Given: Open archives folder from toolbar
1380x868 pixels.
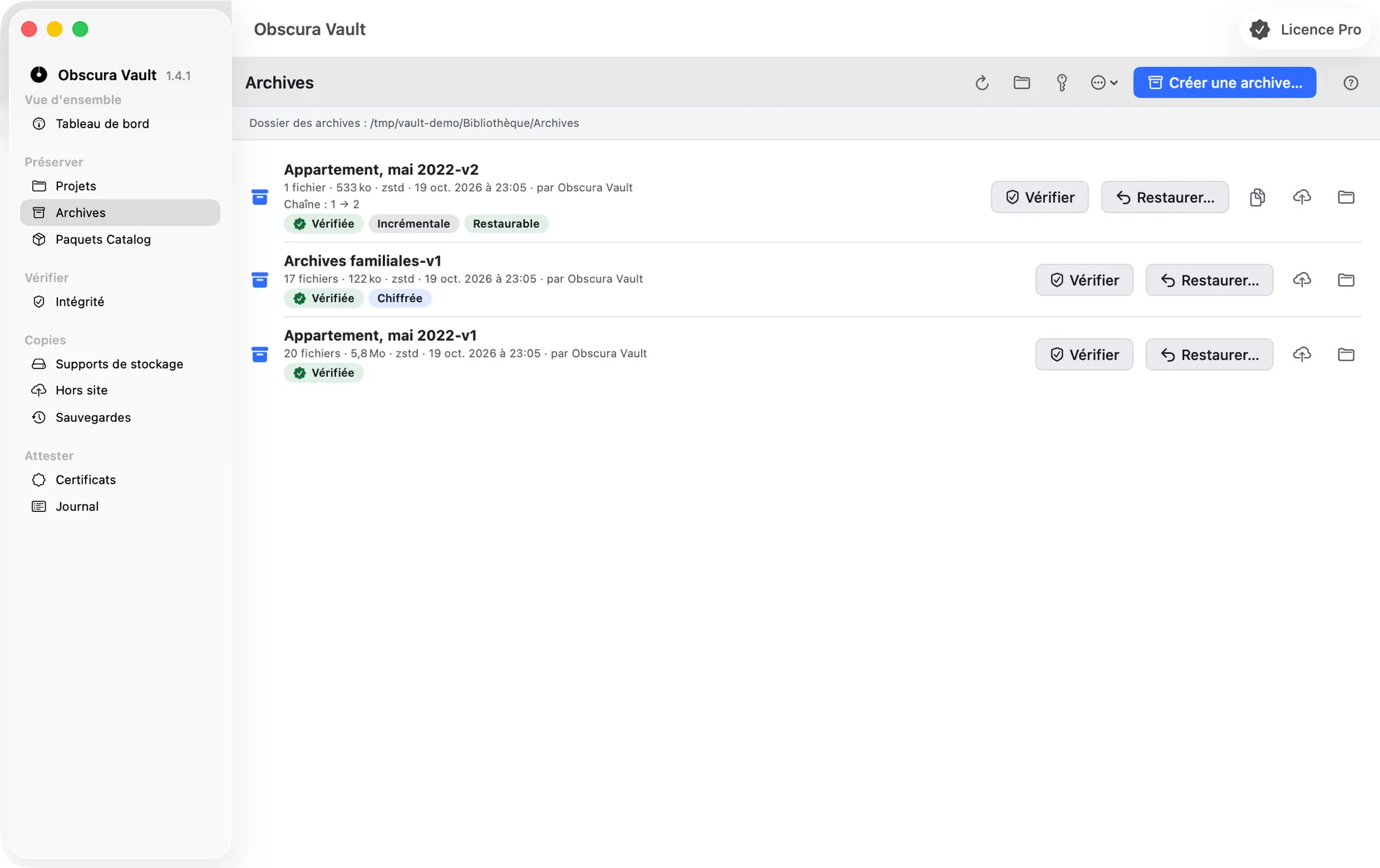Looking at the screenshot, I should coord(1022,83).
